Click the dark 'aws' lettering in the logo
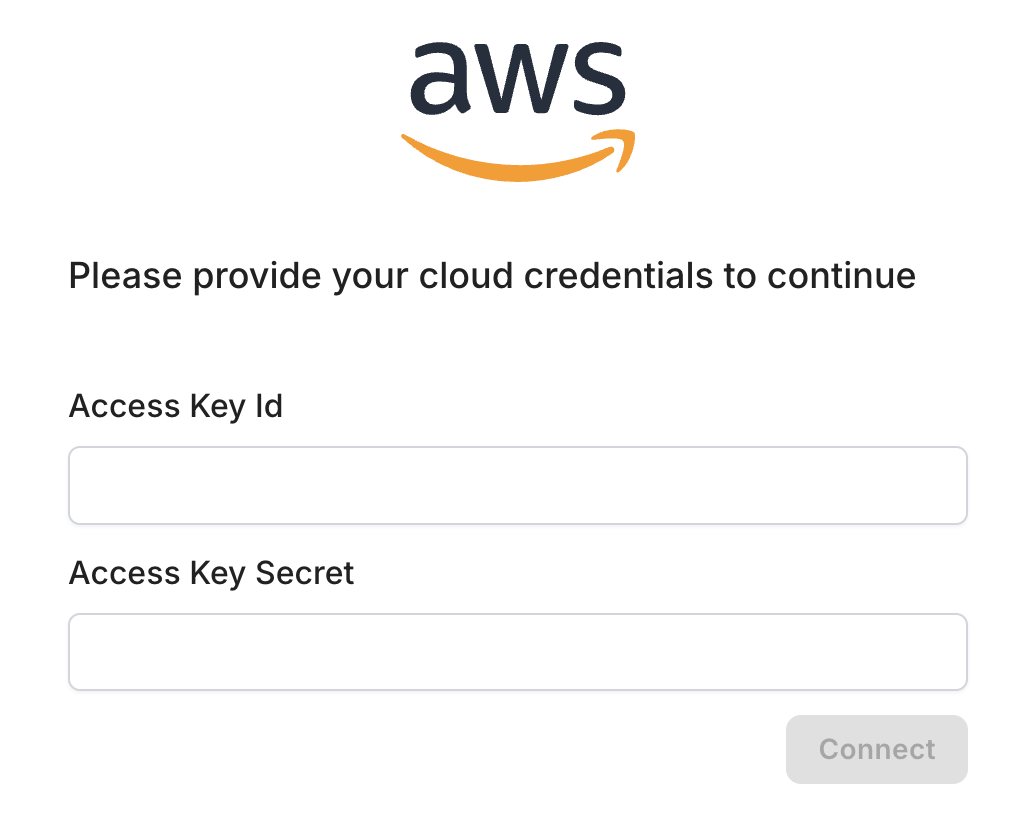The width and height of the screenshot is (1026, 816). coord(517,80)
